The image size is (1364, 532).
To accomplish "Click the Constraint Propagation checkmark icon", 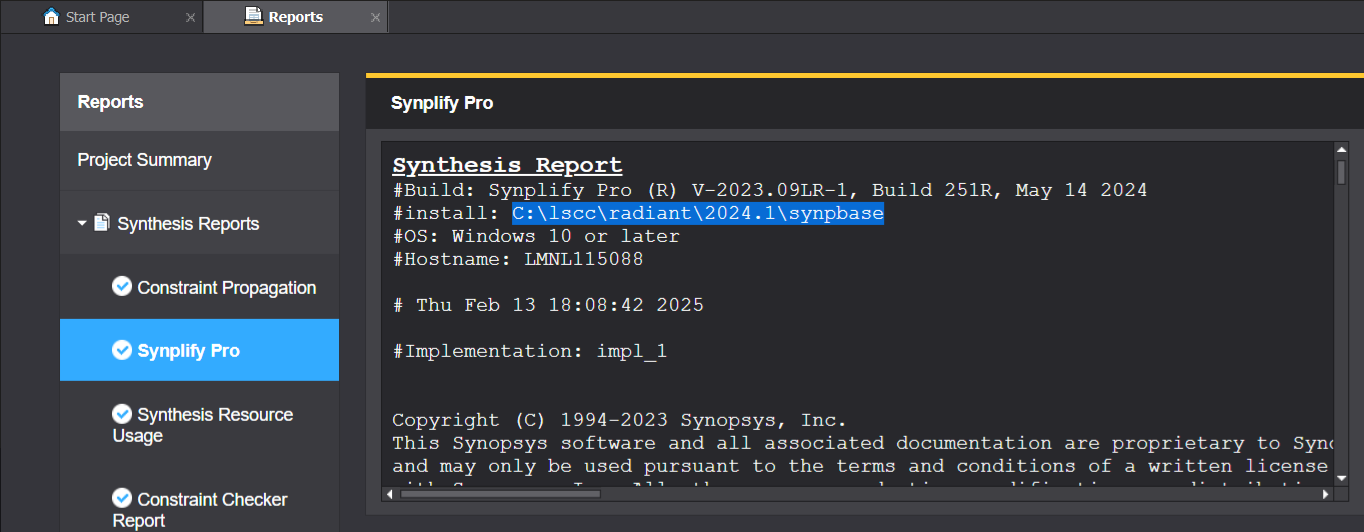I will click(122, 287).
